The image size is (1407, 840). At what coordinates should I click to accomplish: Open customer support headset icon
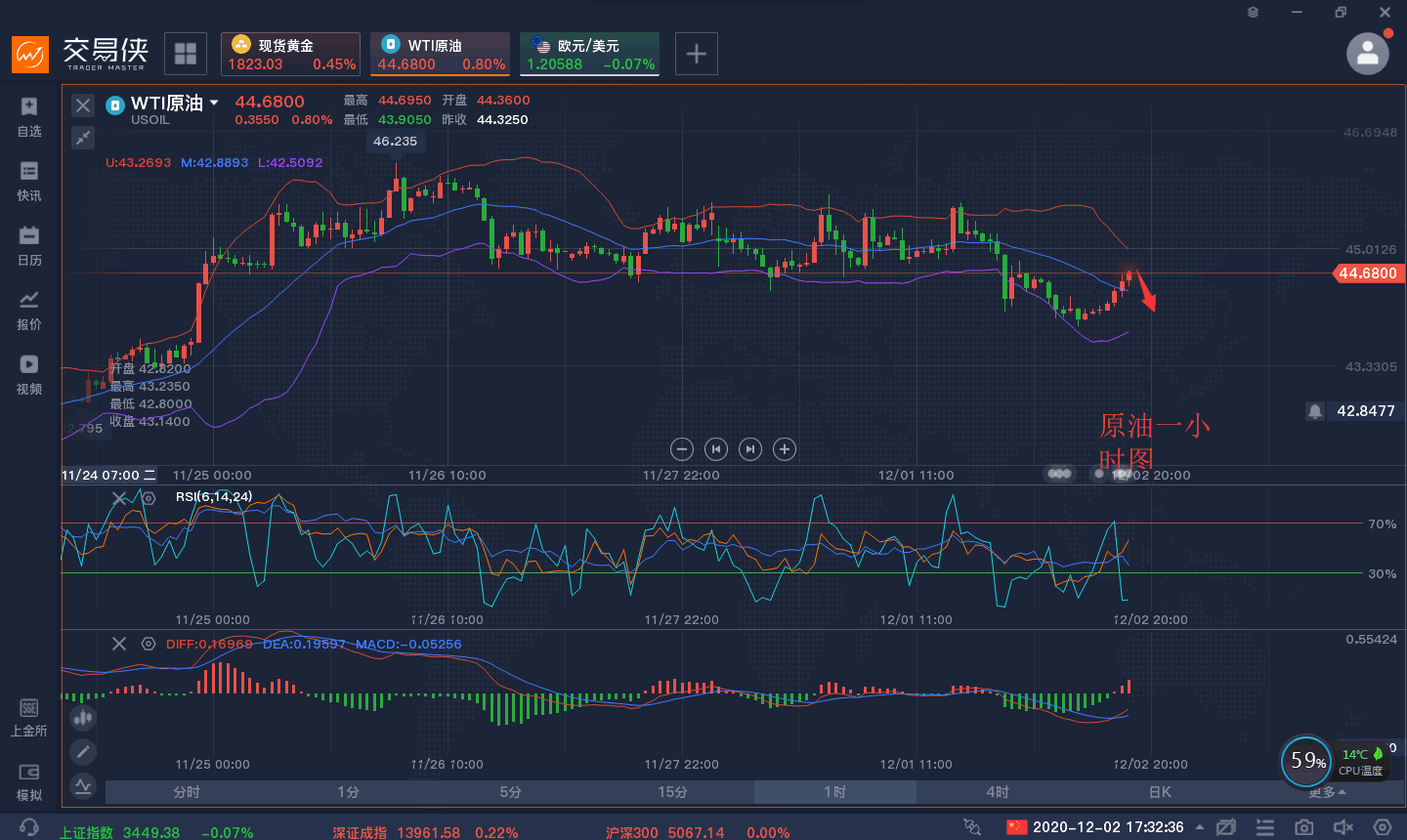coord(29,827)
